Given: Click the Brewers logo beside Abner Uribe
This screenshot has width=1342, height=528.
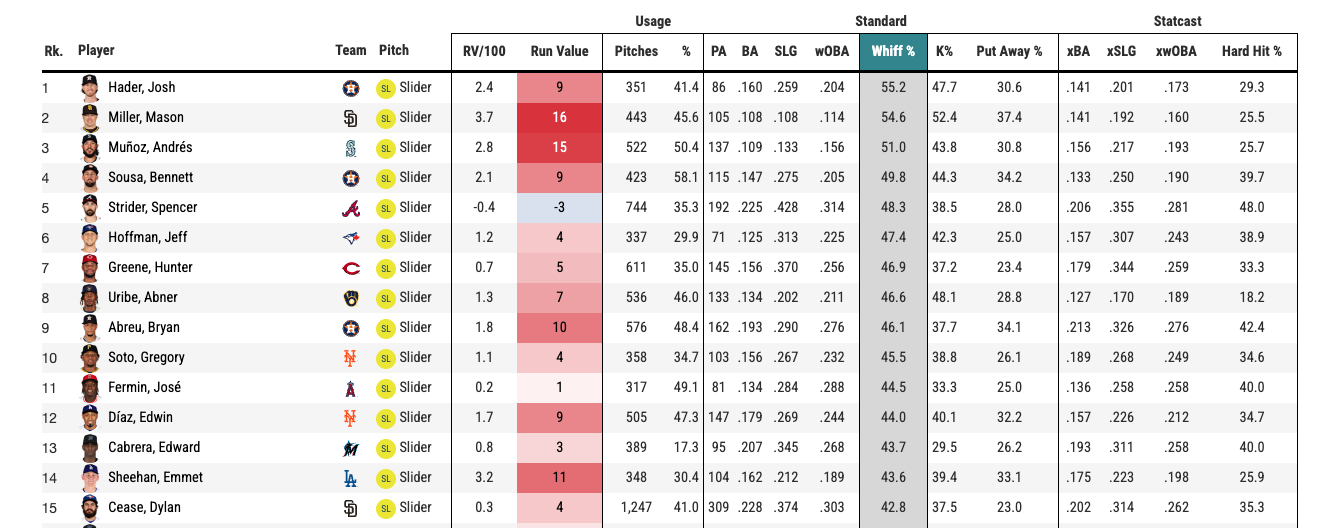Looking at the screenshot, I should (350, 298).
